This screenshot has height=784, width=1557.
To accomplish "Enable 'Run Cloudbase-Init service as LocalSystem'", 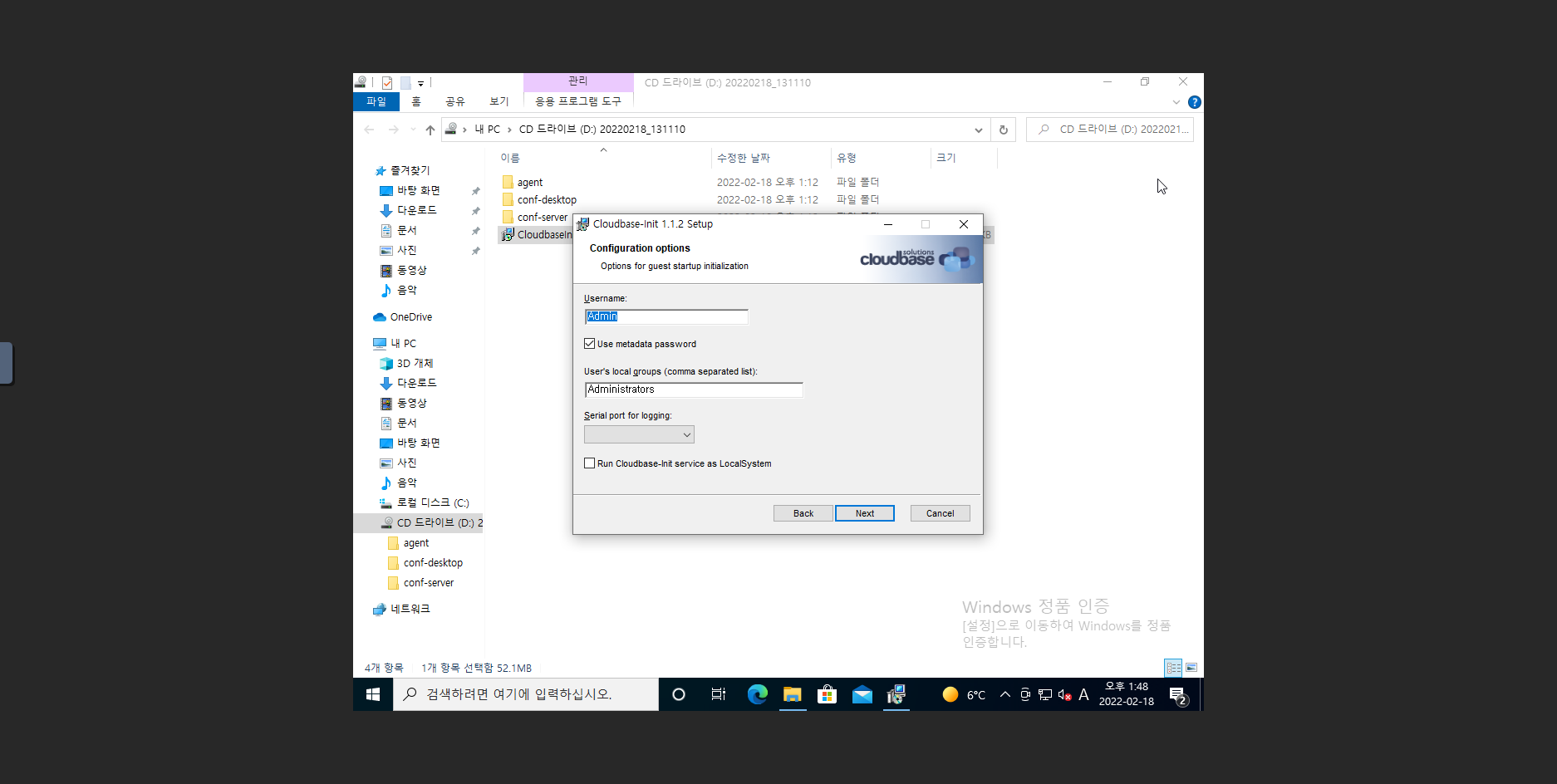I will [x=590, y=463].
